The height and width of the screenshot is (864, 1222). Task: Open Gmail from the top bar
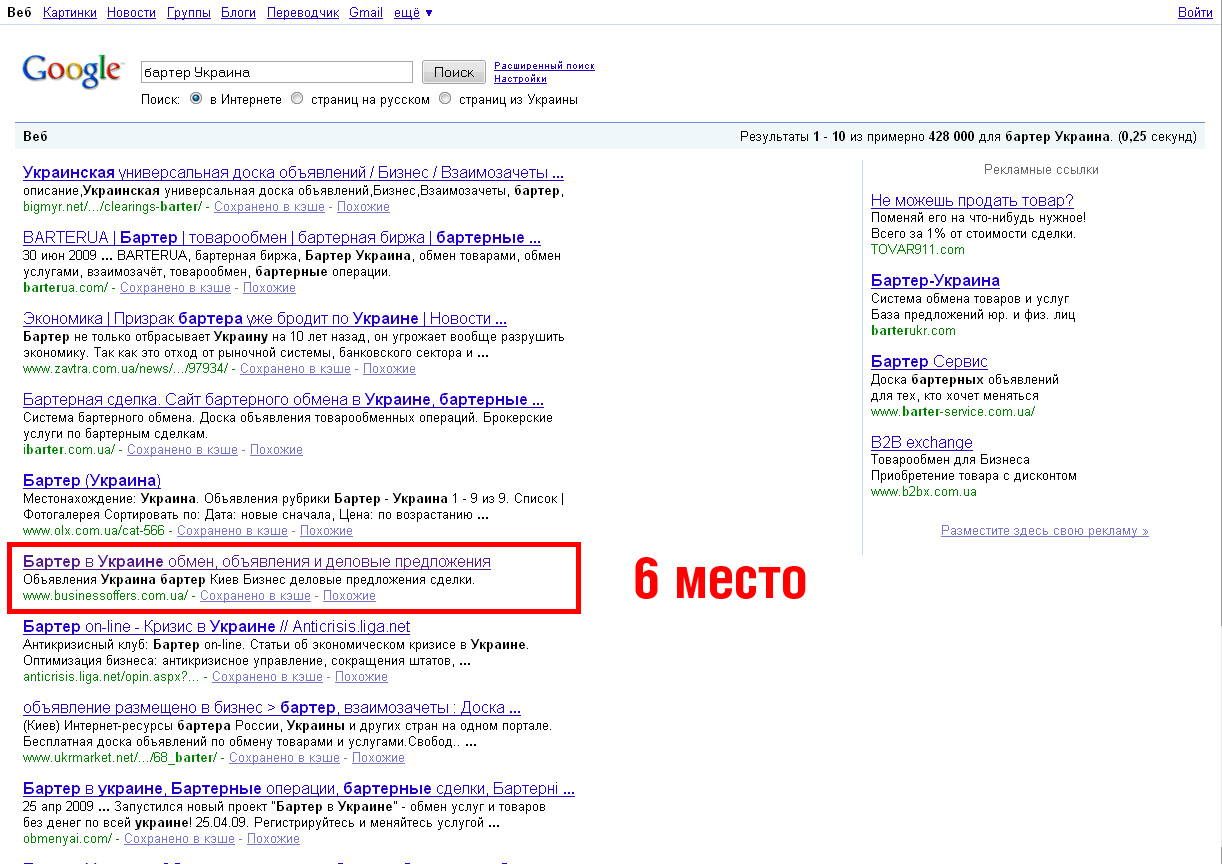(365, 12)
